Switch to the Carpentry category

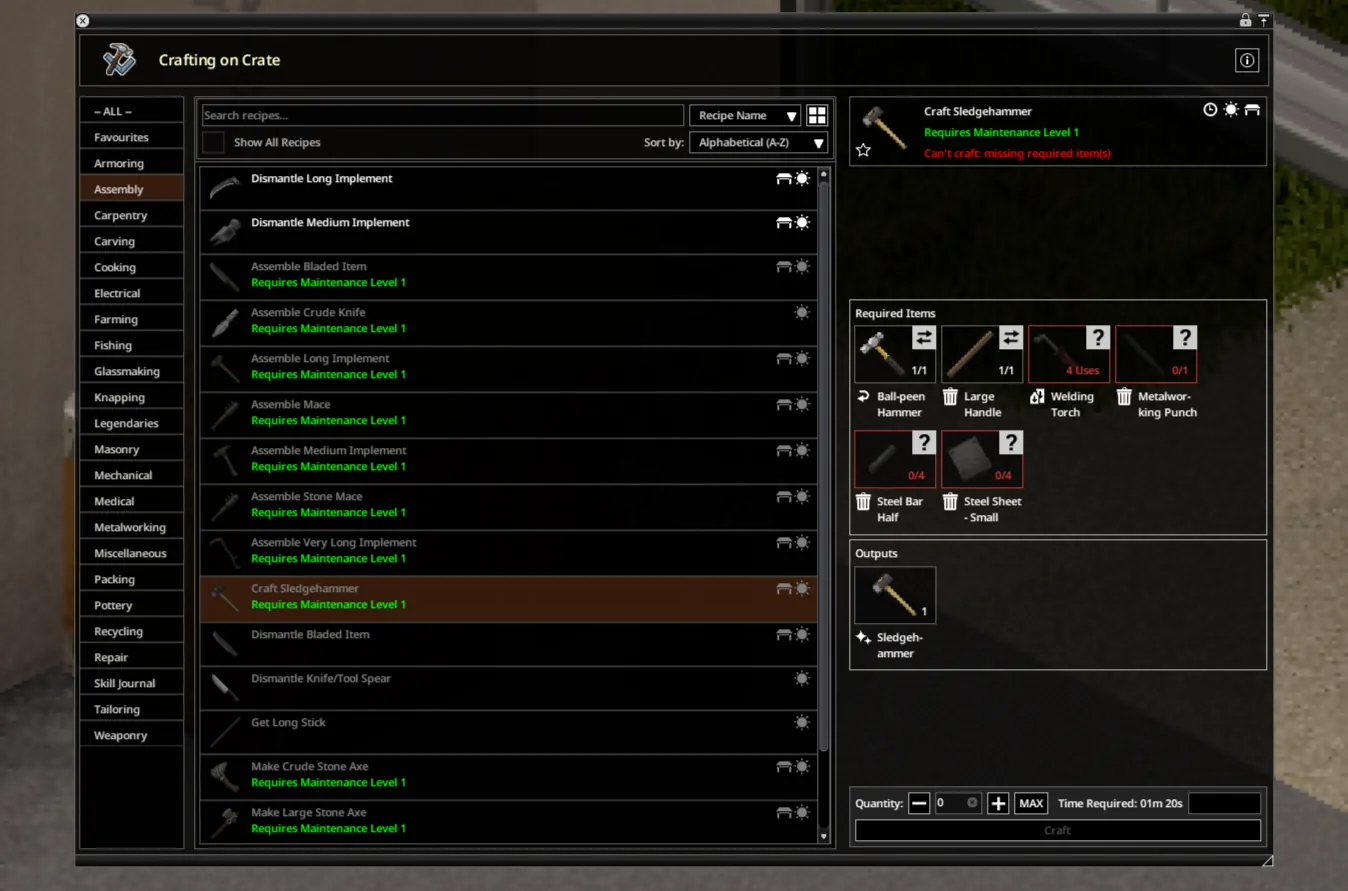121,215
